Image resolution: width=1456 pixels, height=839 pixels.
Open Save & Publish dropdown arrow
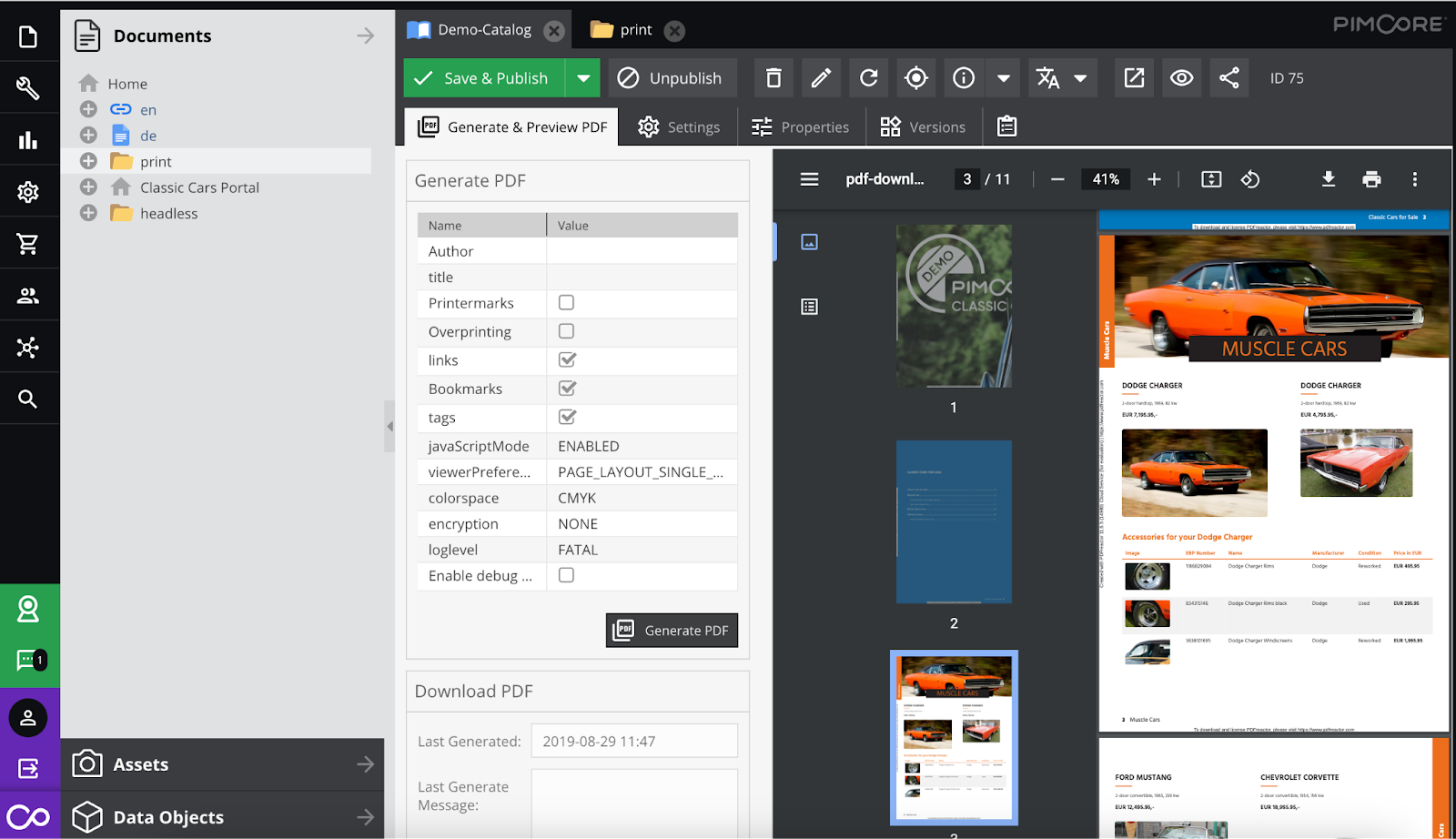(583, 78)
